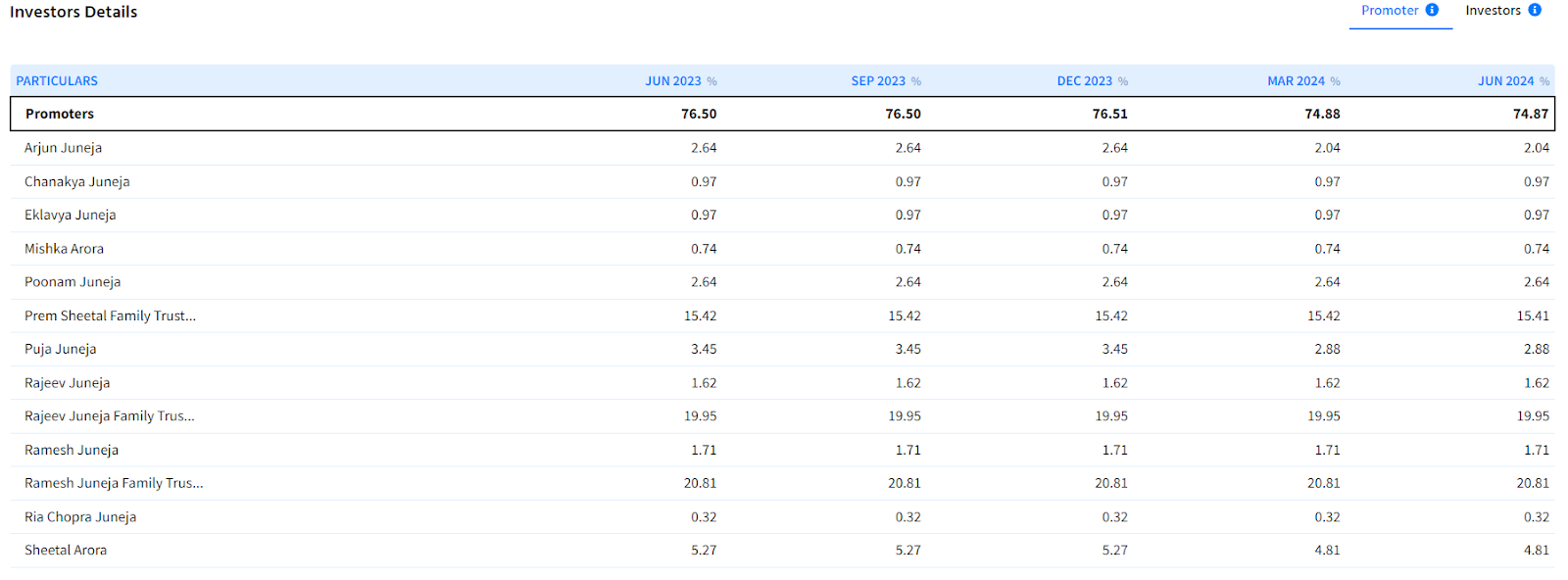1568x580 pixels.
Task: Click Promoters DEC 2023 value 76.51
Action: pos(1110,114)
